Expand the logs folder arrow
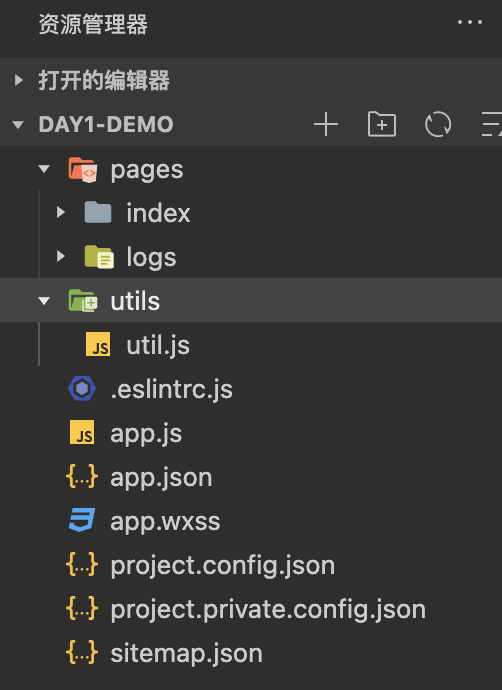502x690 pixels. (x=61, y=256)
